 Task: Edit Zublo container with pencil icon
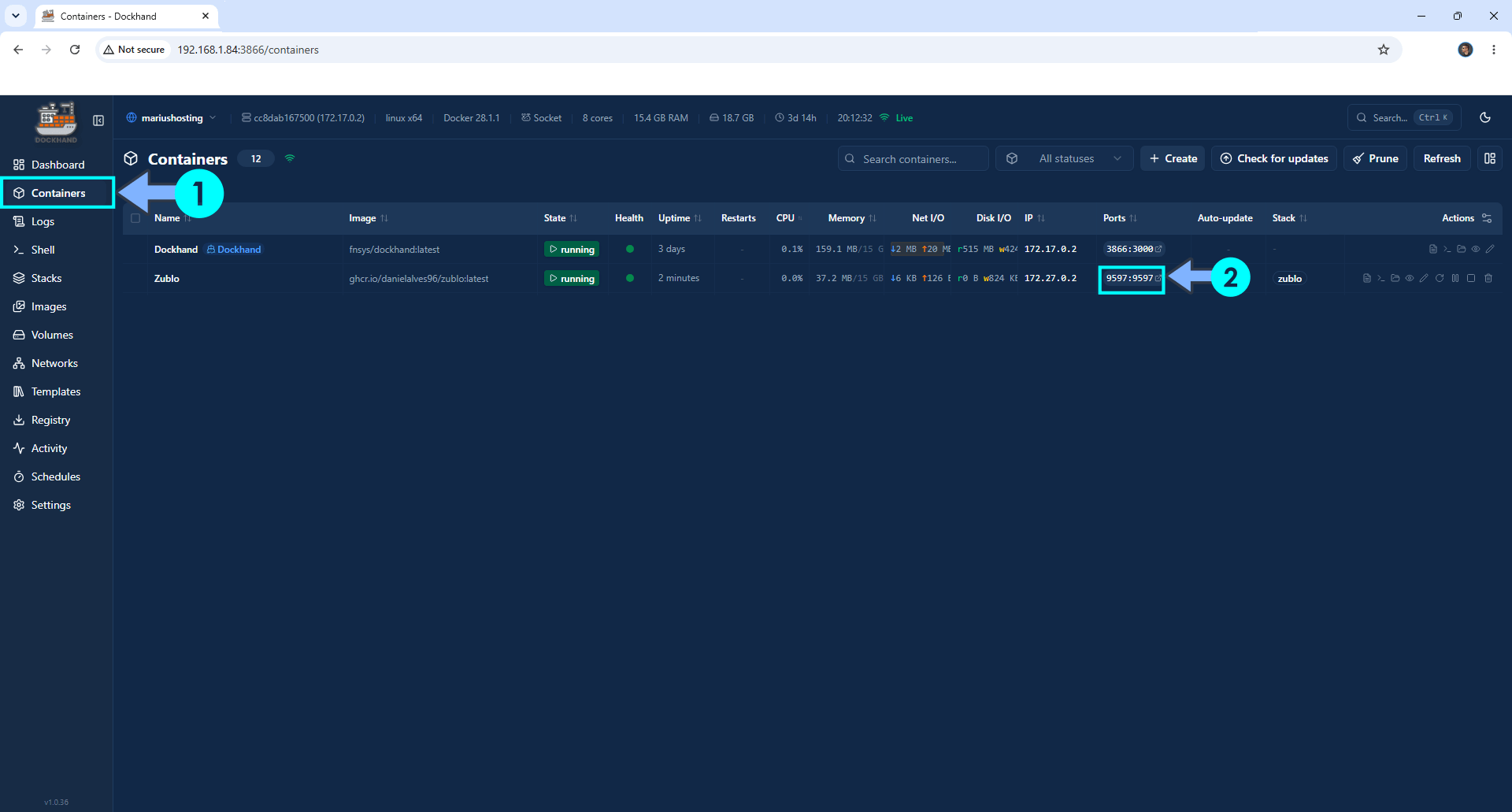1424,278
